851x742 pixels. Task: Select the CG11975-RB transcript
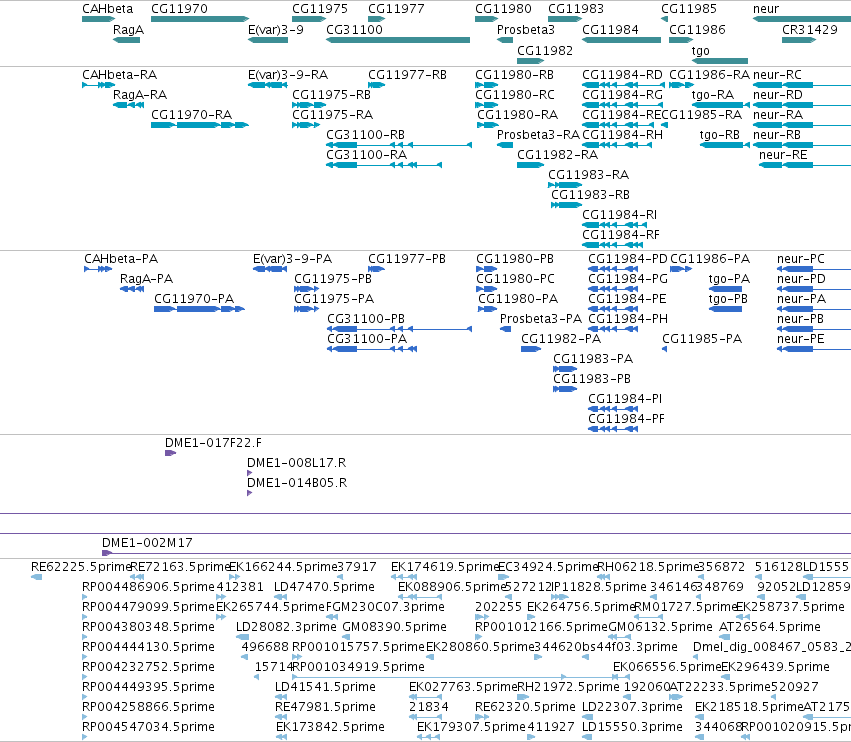tap(309, 105)
